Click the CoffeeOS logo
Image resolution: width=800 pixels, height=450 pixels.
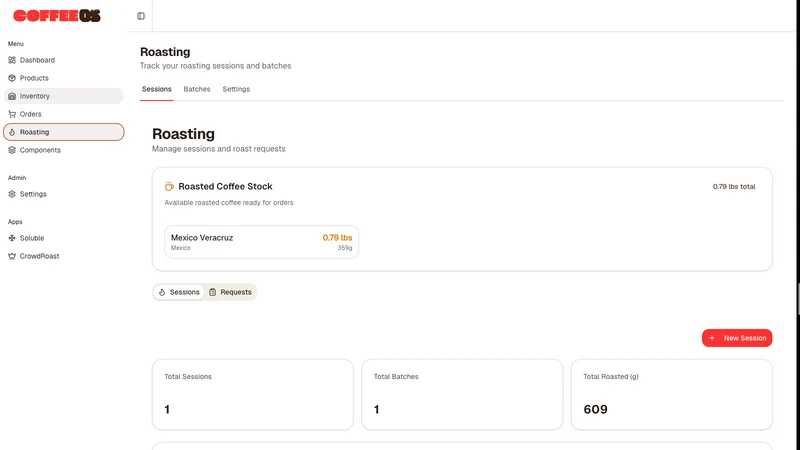(57, 16)
